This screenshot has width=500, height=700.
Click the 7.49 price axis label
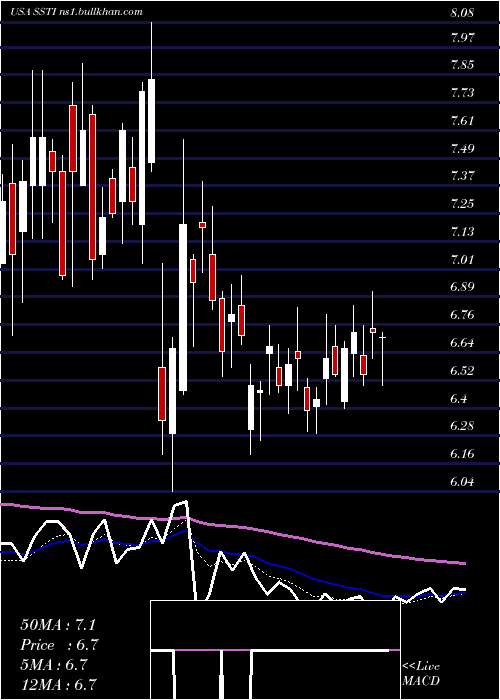tap(462, 148)
